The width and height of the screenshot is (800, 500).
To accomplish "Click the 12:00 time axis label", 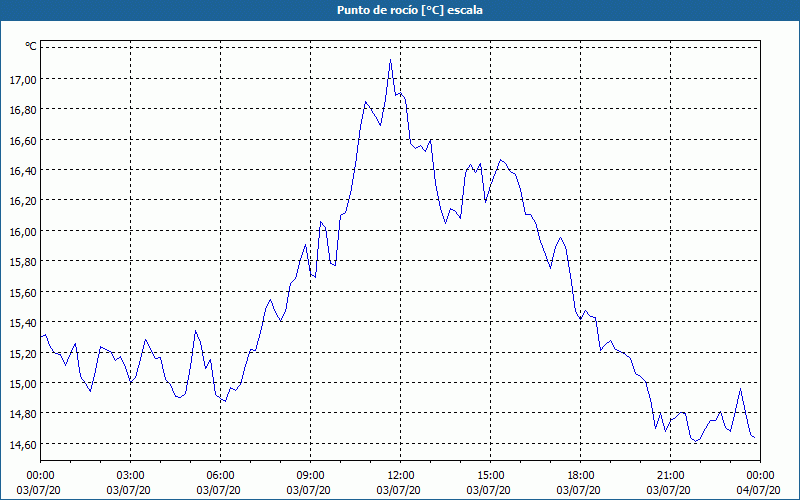I will pos(401,476).
